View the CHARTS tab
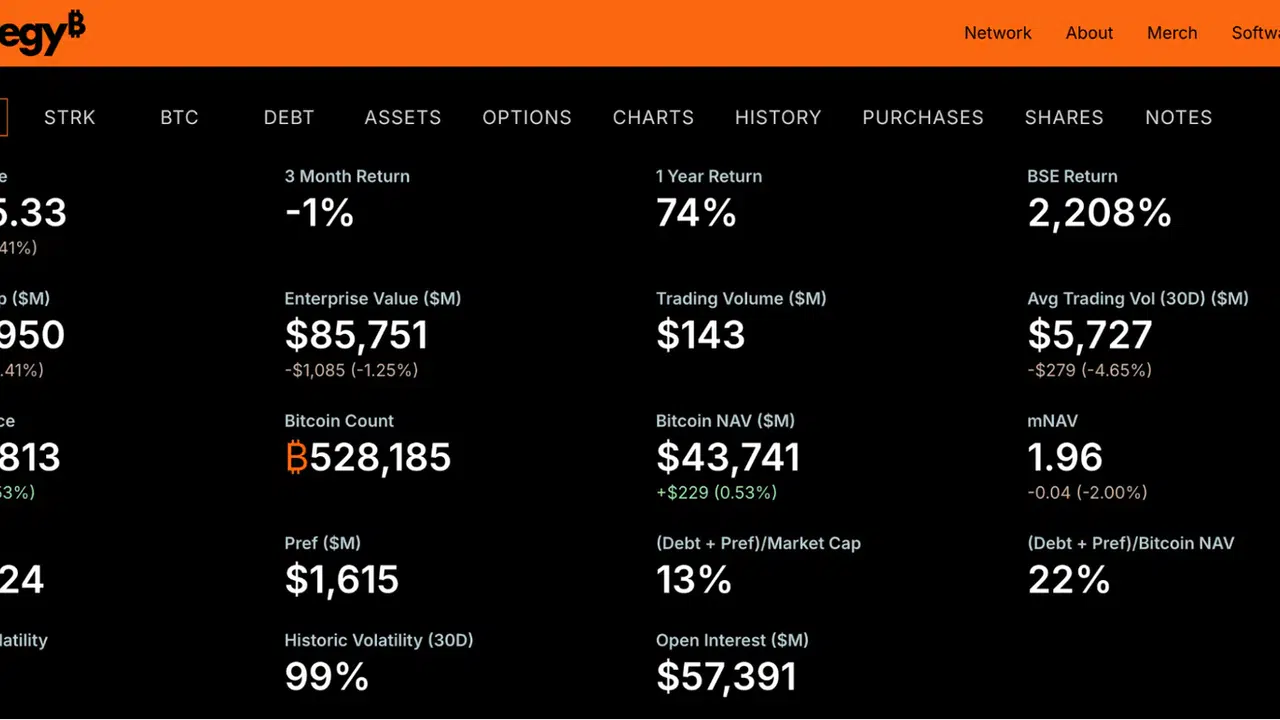 653,117
